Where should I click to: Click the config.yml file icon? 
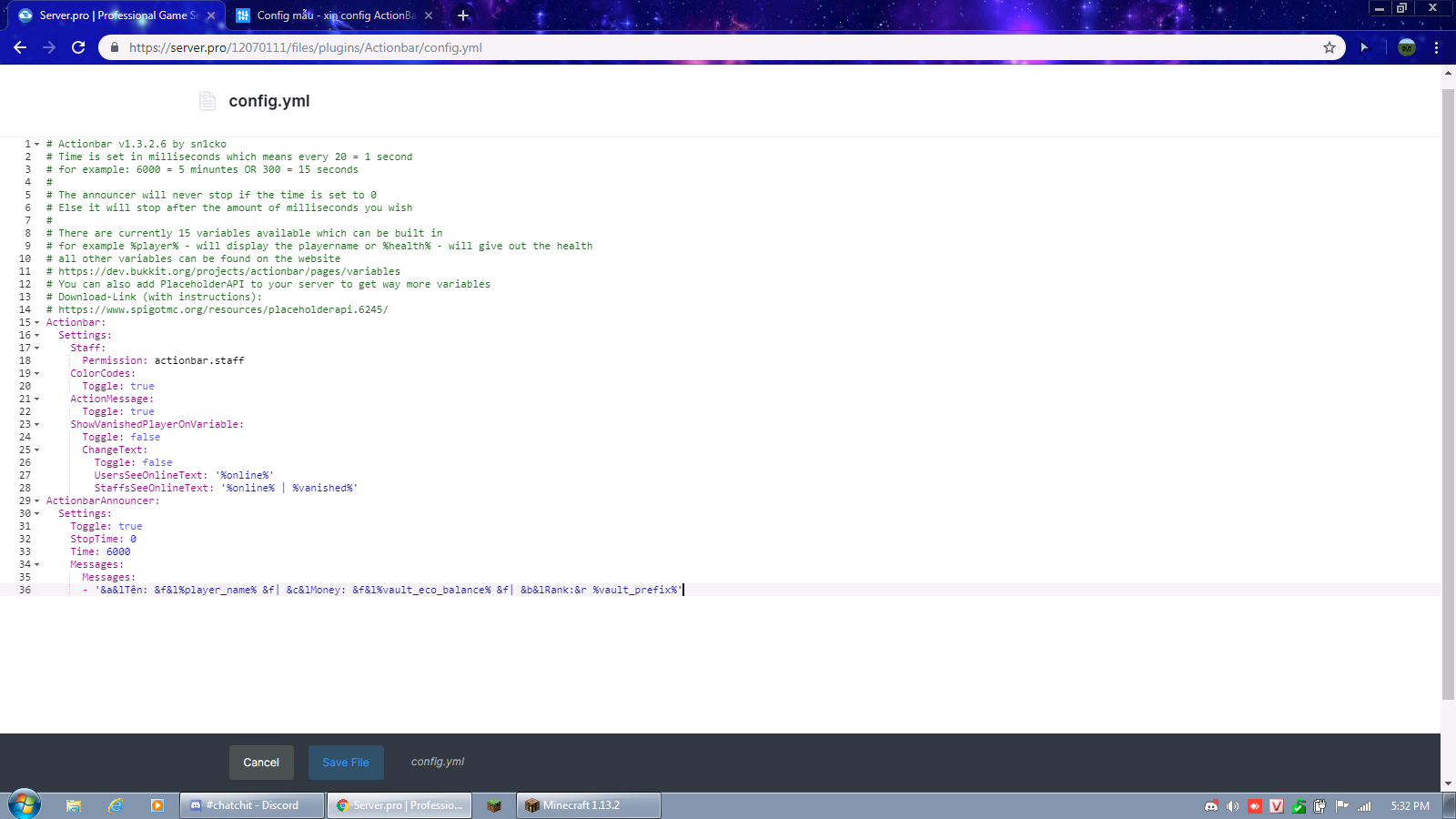pyautogui.click(x=207, y=101)
